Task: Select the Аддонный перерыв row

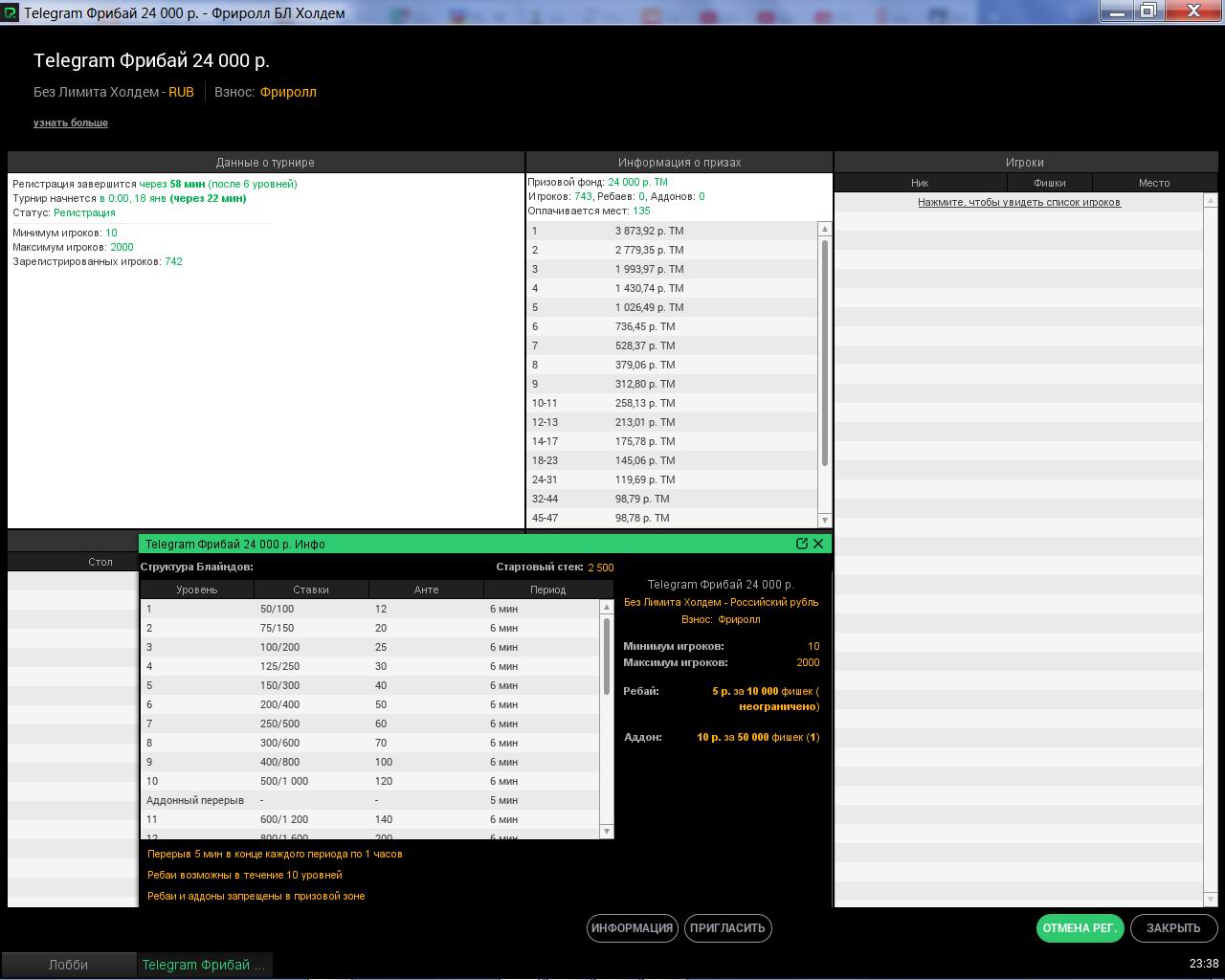Action: click(x=369, y=800)
